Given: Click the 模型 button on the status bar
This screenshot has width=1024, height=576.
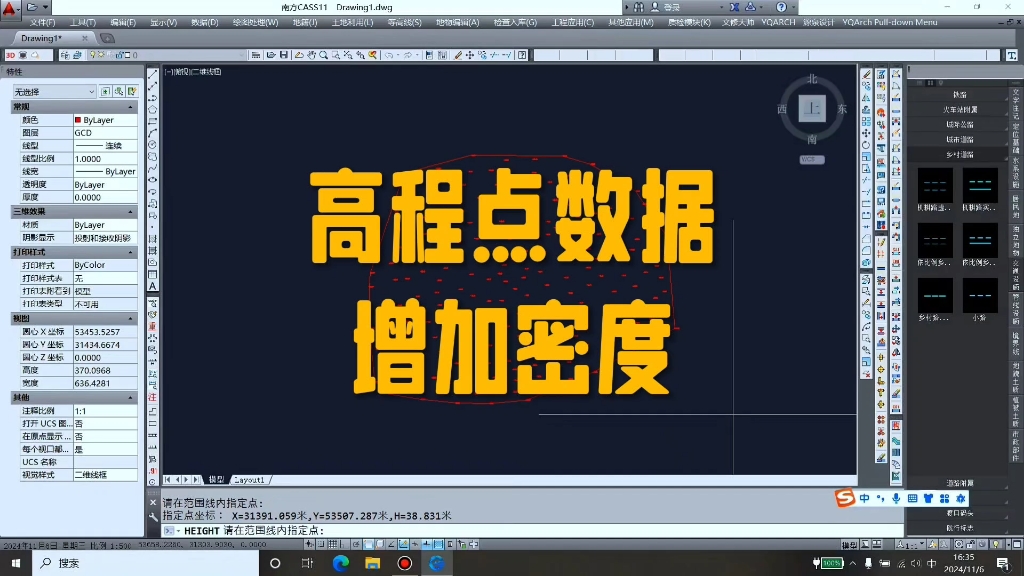Looking at the screenshot, I should point(850,543).
